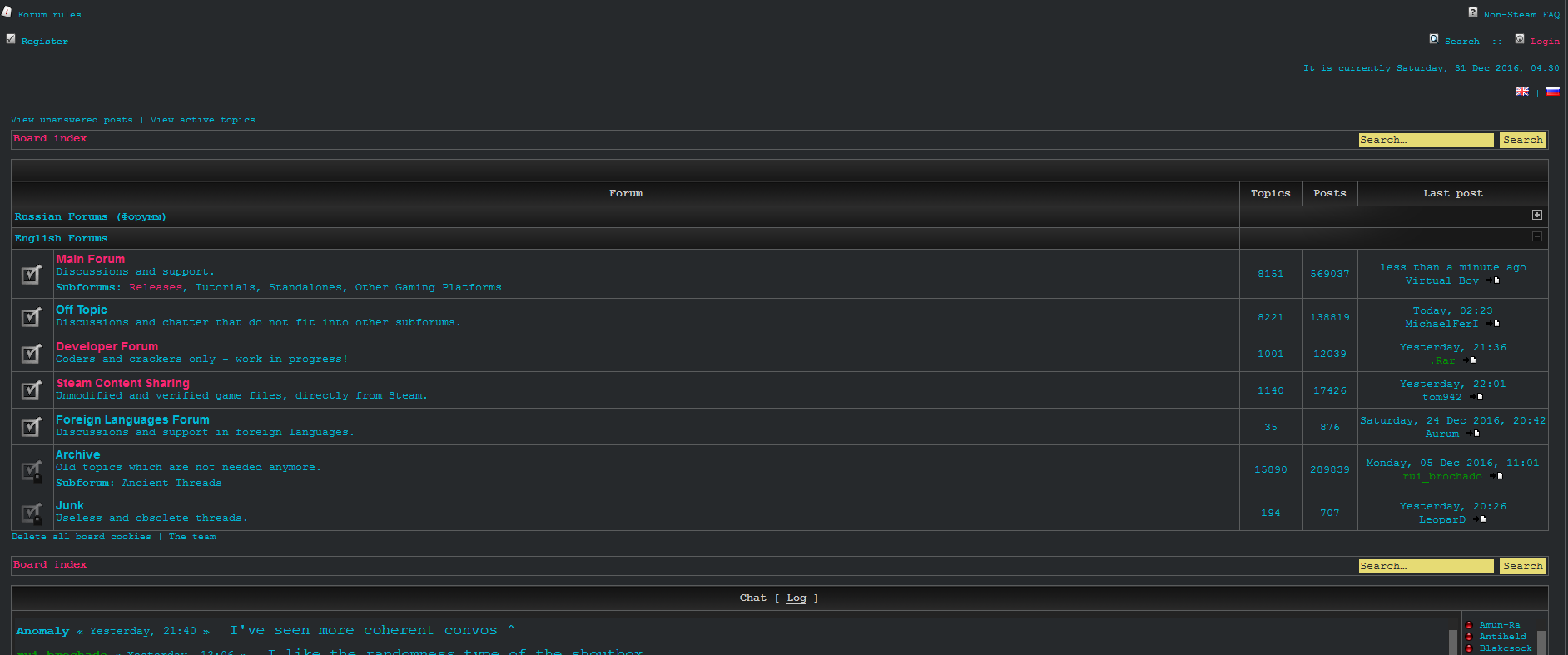Viewport: 1568px width, 655px height.
Task: Click the Russian language flag icon
Action: (1552, 92)
